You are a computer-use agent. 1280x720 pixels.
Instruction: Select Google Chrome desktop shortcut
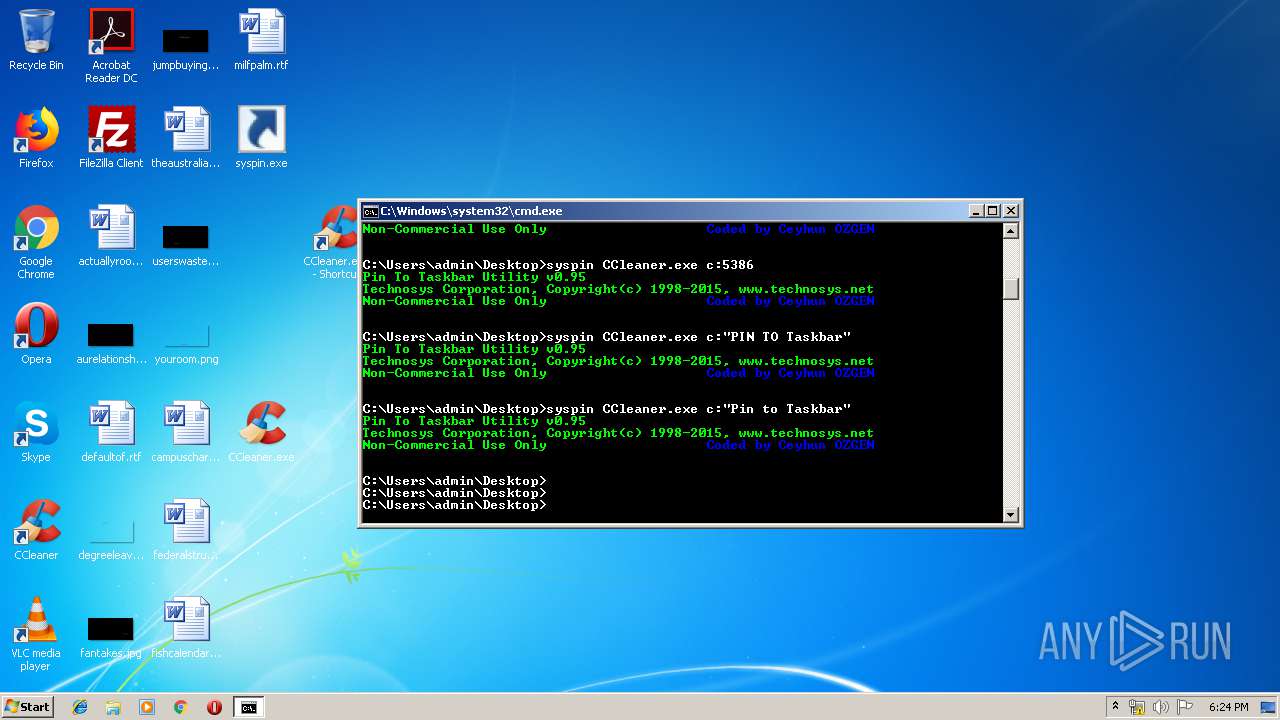(x=36, y=242)
